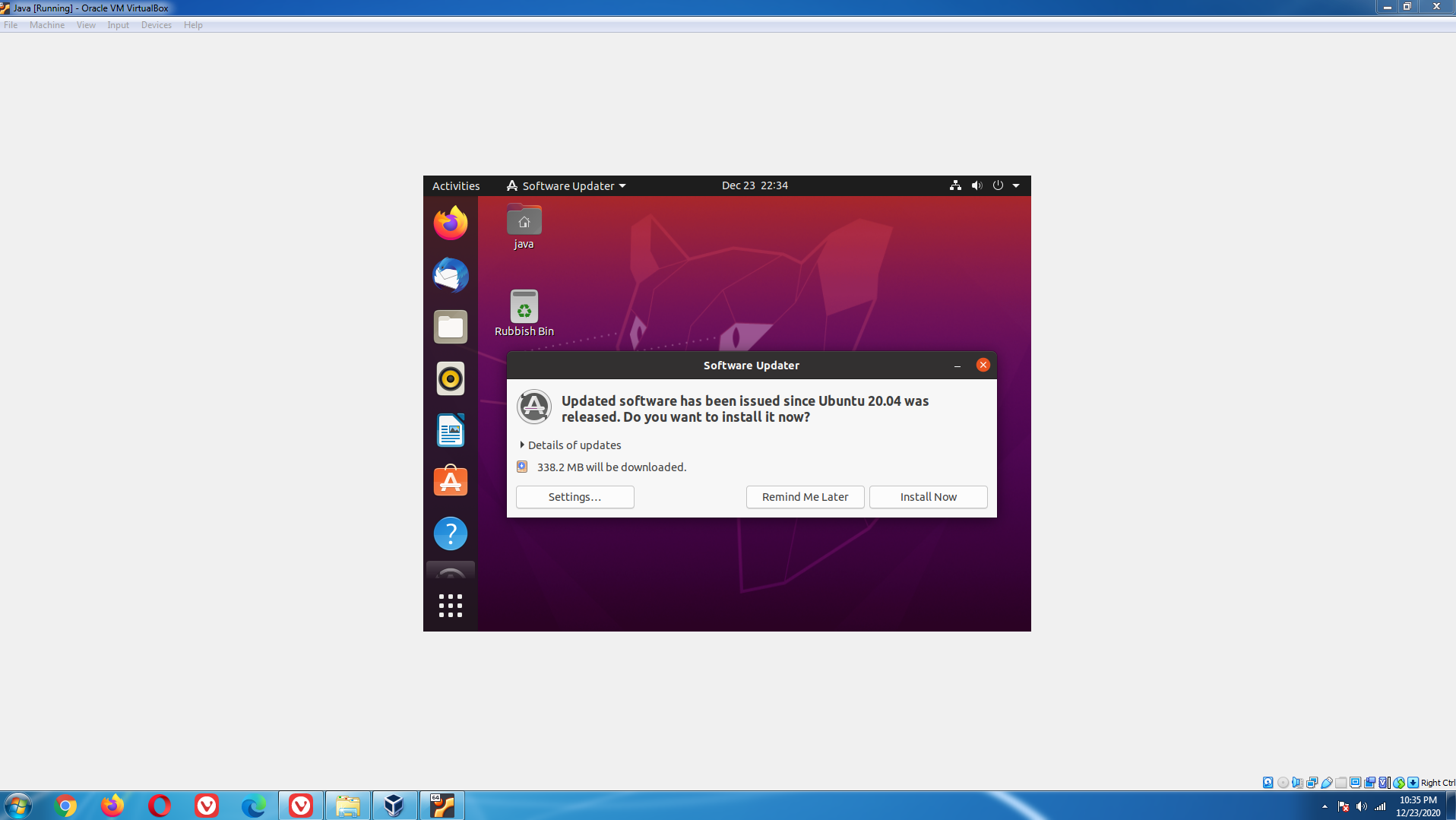Open the Windows clock showing 10:35 PM
Viewport: 1456px width, 820px height.
[1418, 806]
